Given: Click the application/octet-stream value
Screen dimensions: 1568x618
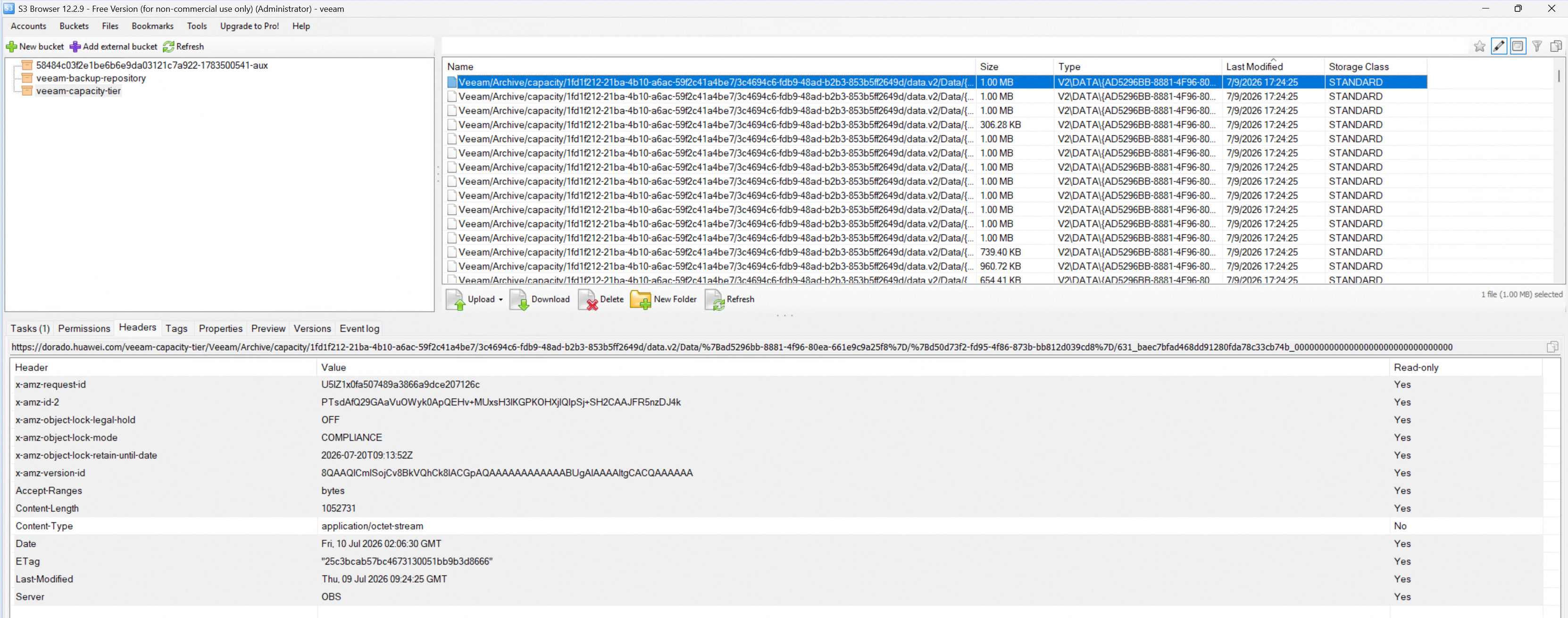Looking at the screenshot, I should click(372, 526).
